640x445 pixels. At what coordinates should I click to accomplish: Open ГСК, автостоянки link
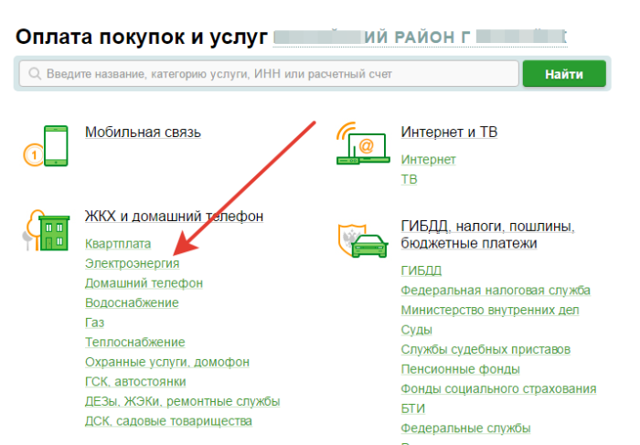(136, 381)
